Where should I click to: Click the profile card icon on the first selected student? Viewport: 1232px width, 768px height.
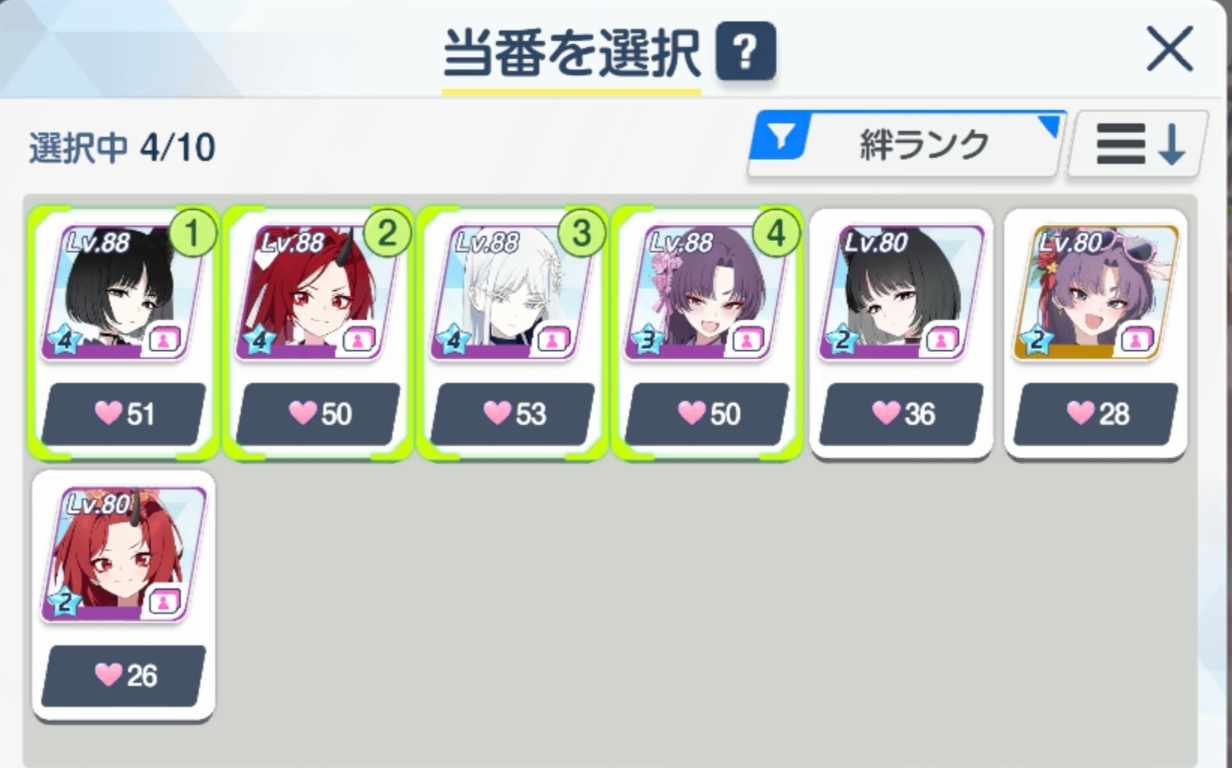coord(163,340)
